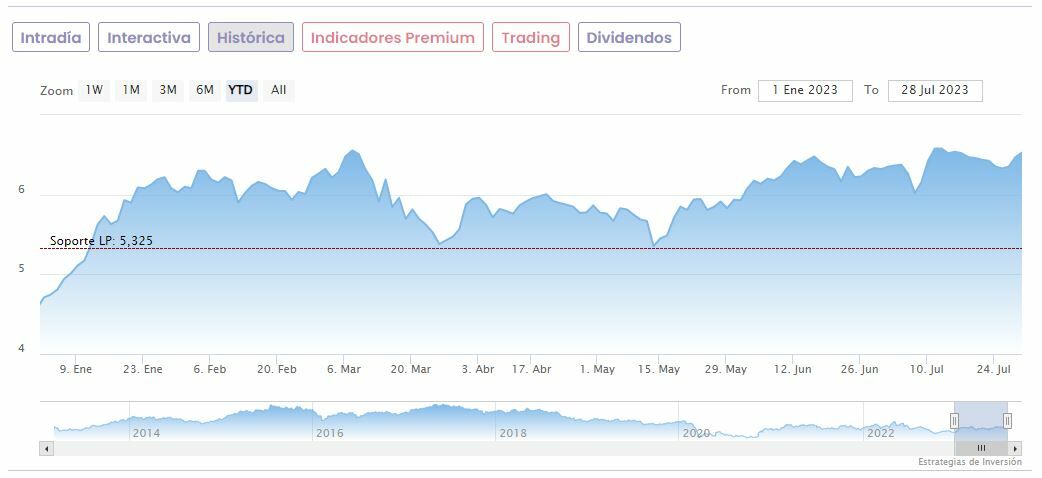The height and width of the screenshot is (478, 1042).
Task: Show the Dividendos tab
Action: [x=630, y=38]
